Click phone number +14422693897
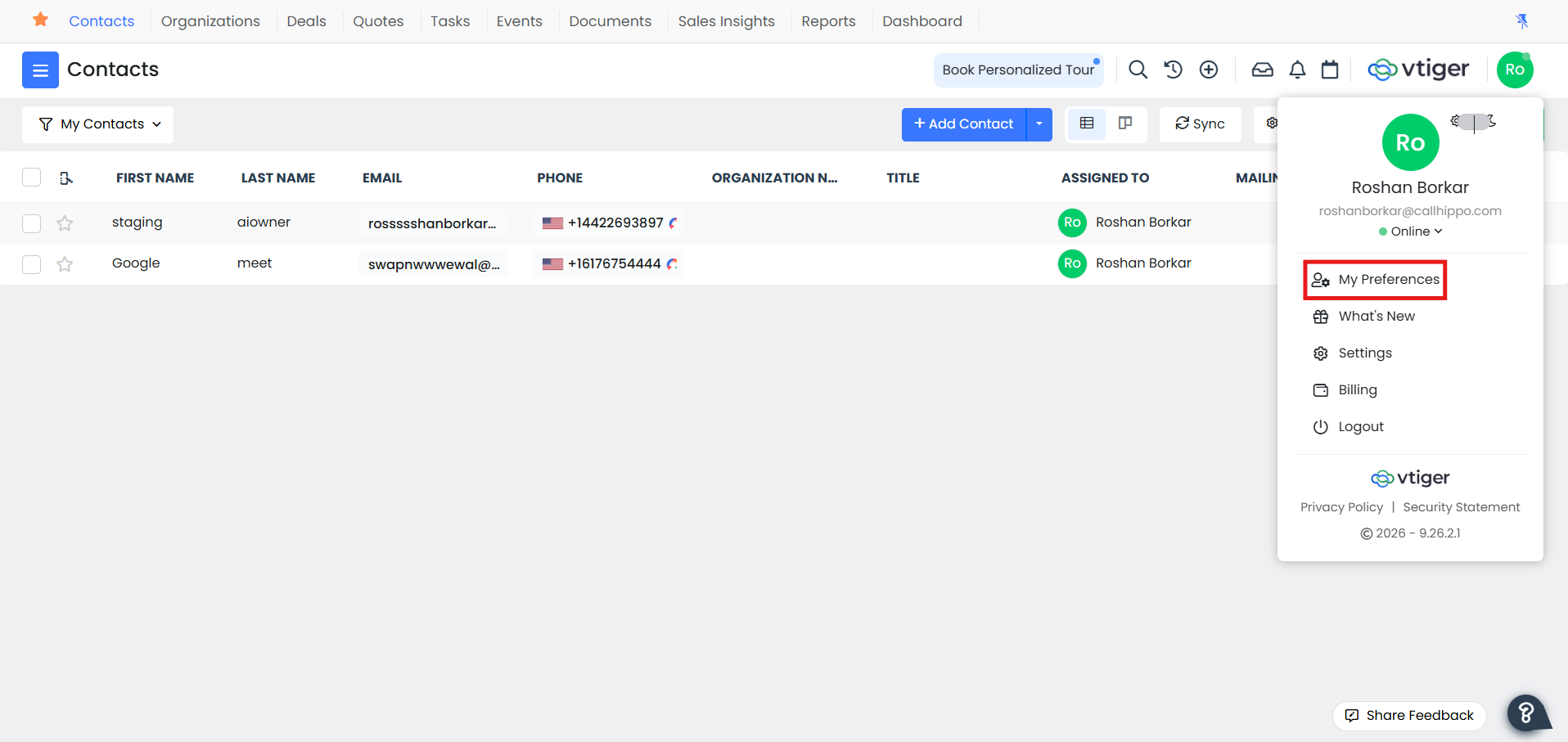 pos(615,223)
